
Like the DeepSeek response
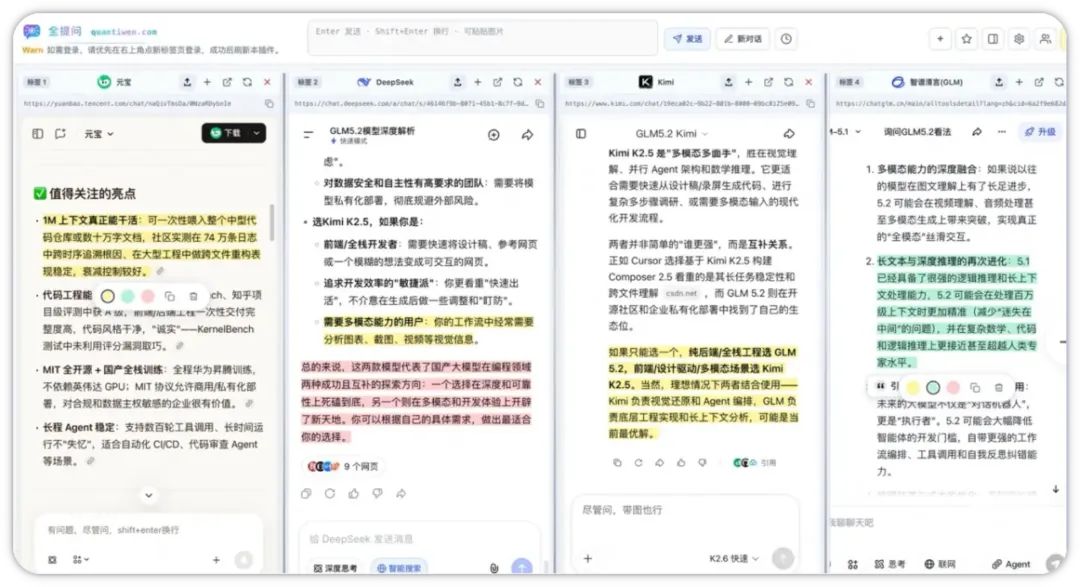pos(353,493)
